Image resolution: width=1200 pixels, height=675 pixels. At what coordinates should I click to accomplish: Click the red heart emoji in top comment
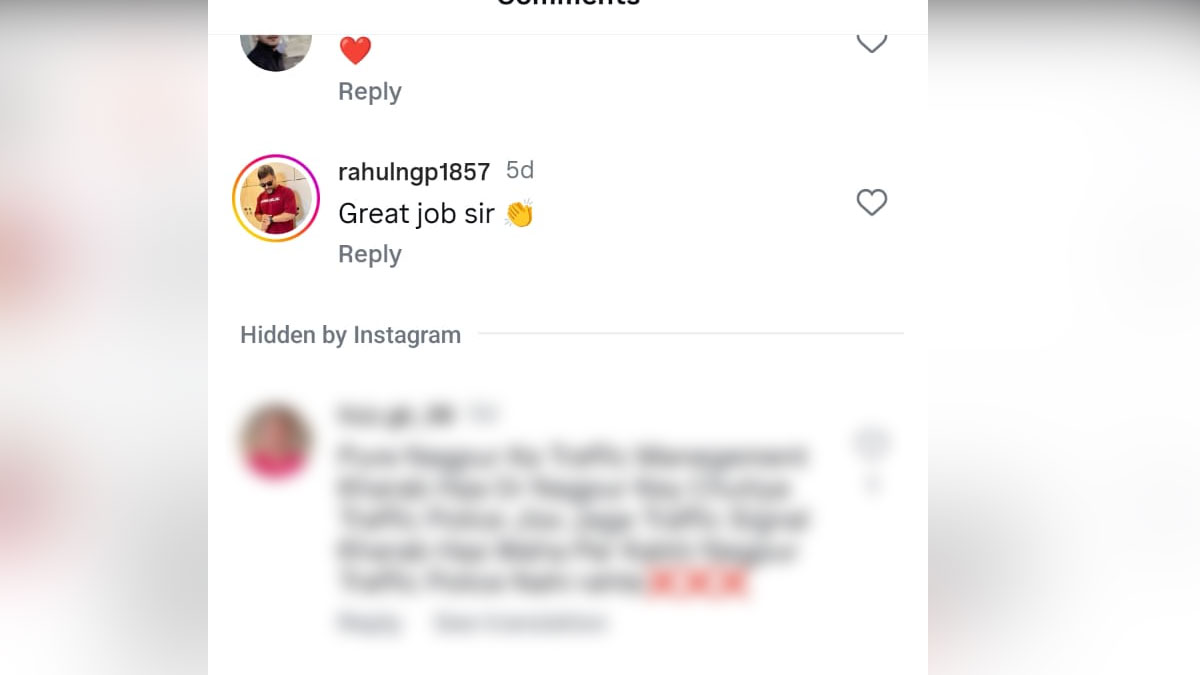pyautogui.click(x=355, y=50)
